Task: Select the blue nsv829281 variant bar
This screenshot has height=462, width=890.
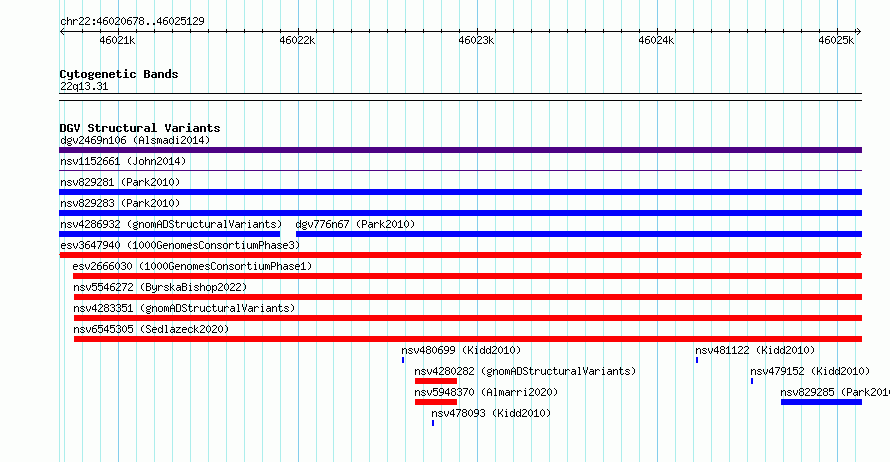Action: [460, 192]
